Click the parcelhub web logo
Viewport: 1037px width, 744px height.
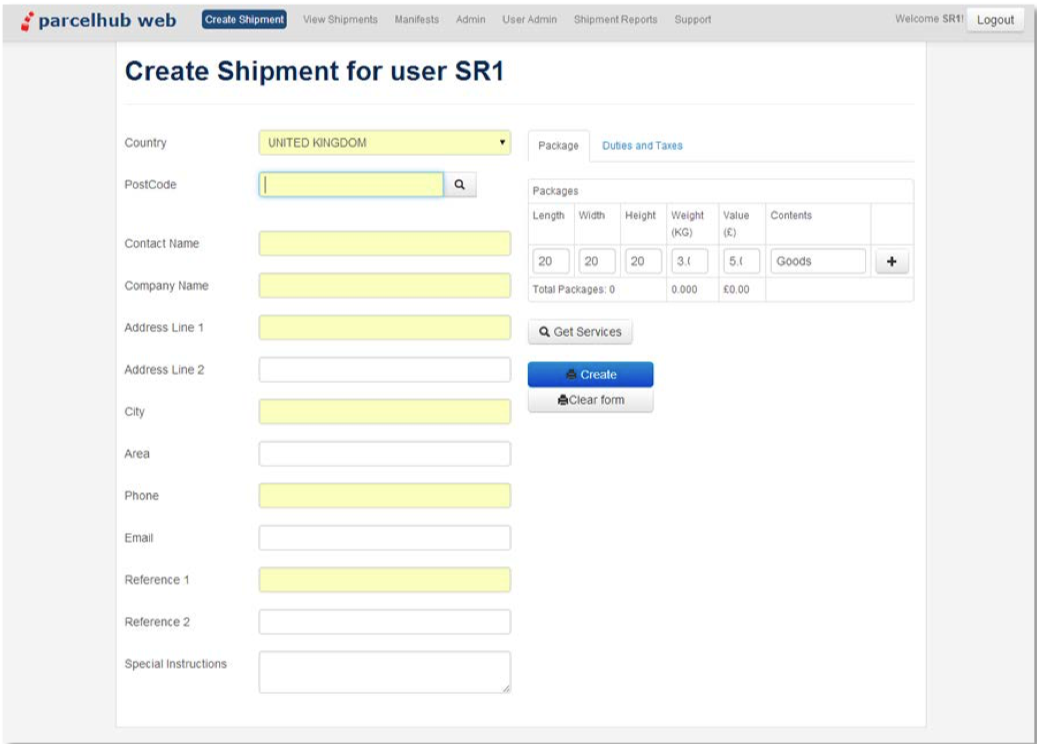click(x=98, y=19)
